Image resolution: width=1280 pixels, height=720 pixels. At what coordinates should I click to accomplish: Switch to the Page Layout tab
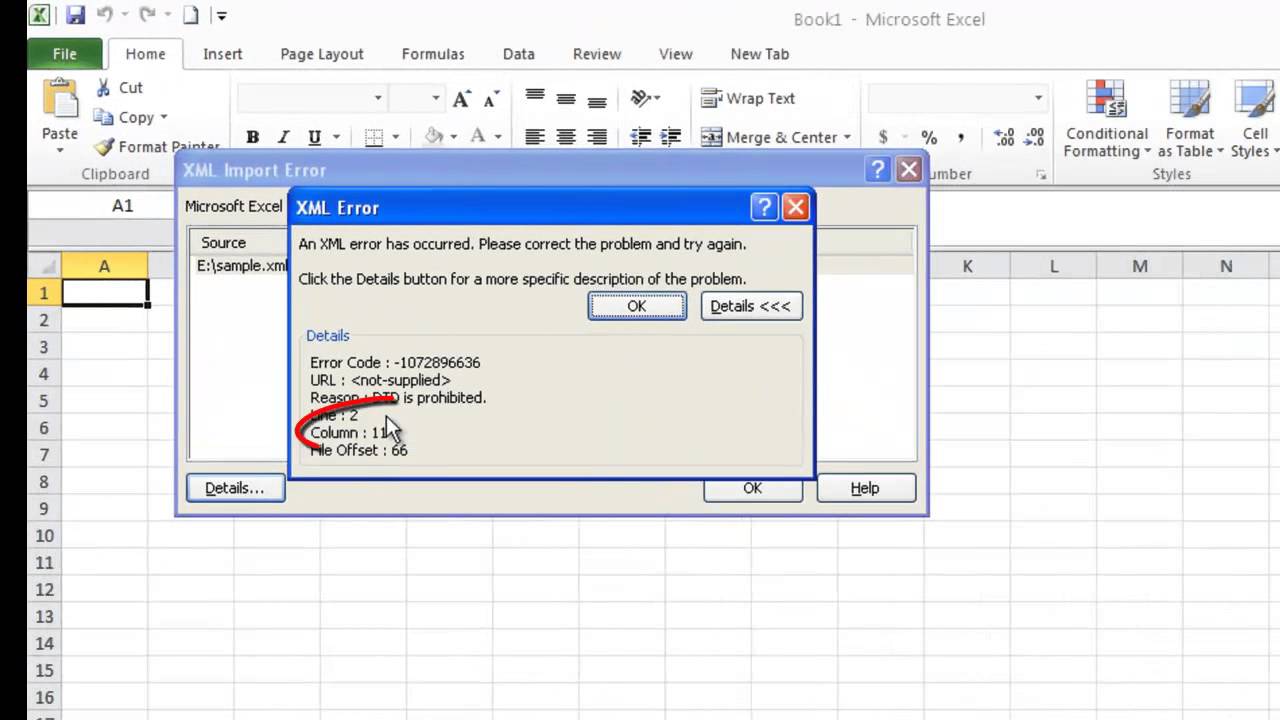[x=322, y=54]
